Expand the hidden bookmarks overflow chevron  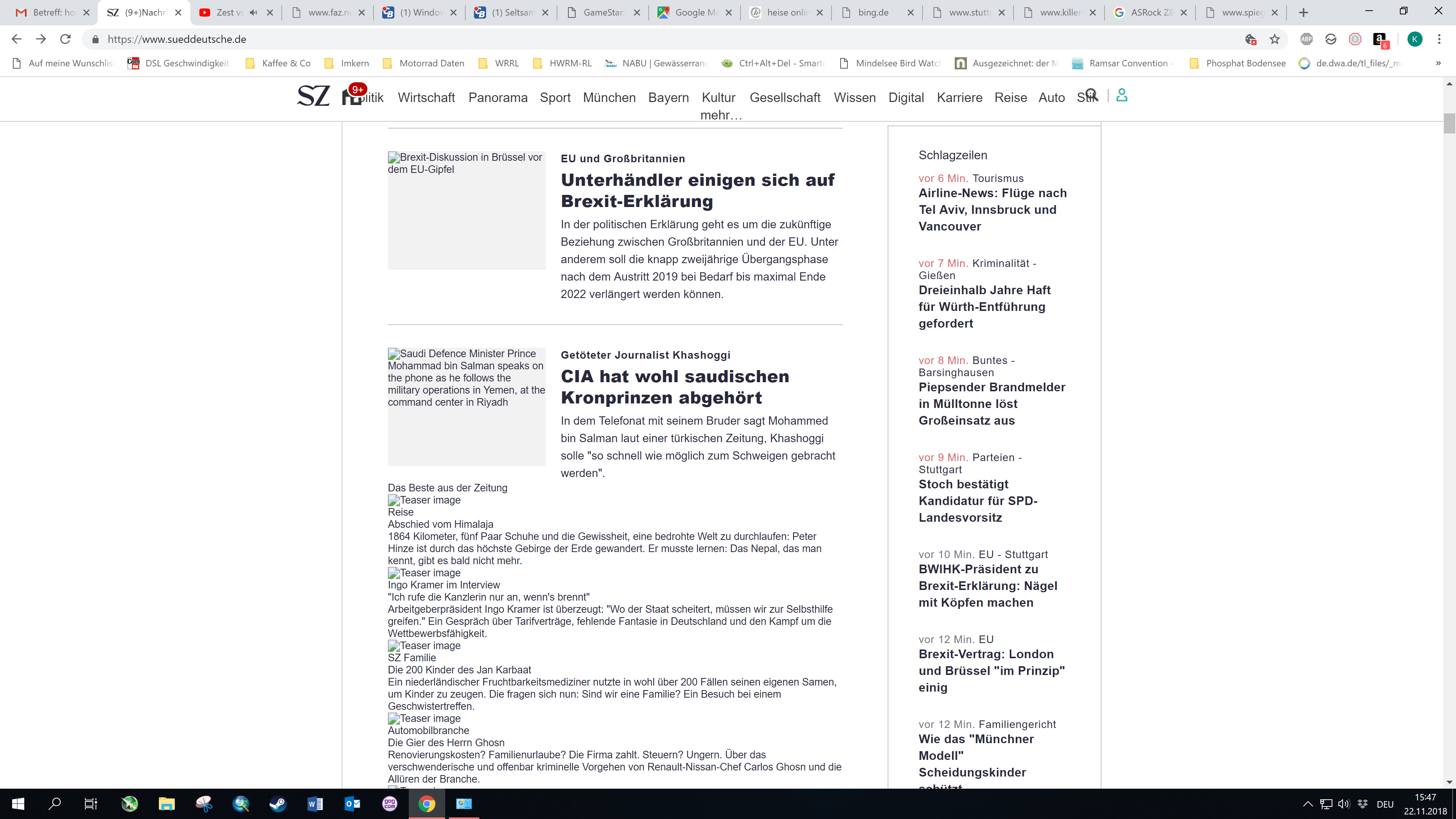1438,63
